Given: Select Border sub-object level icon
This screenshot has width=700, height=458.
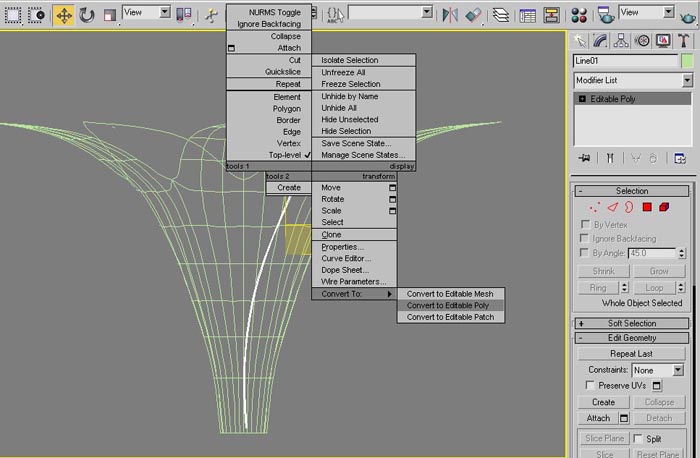Looking at the screenshot, I should coord(629,207).
